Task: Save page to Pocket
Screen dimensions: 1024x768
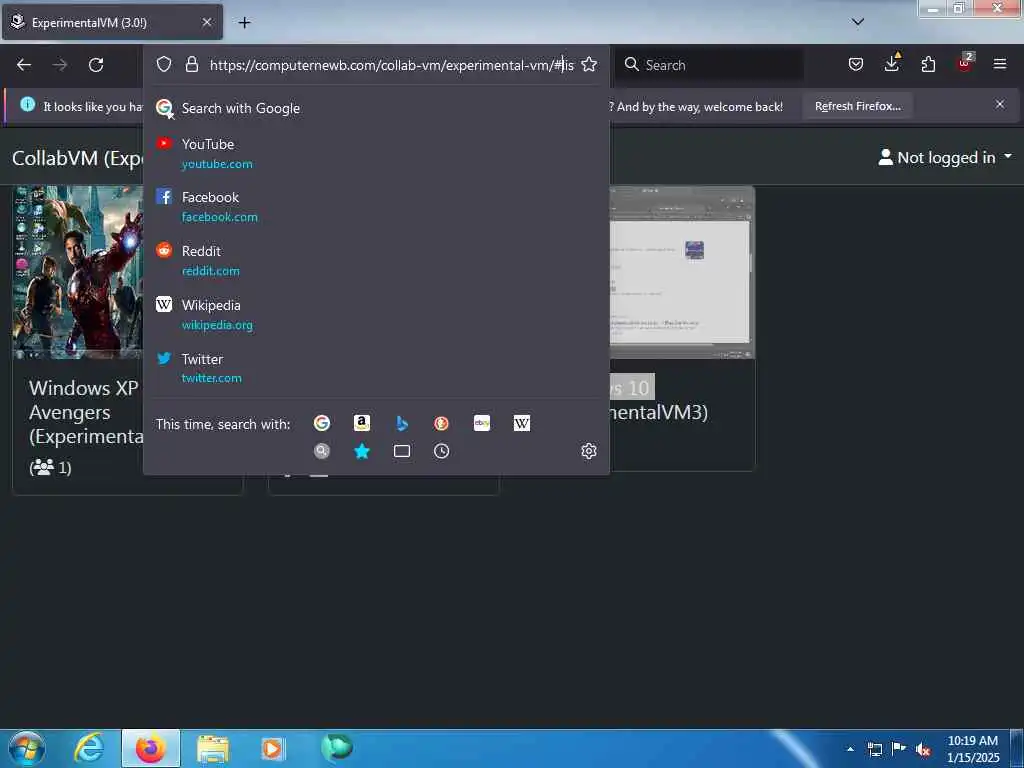Action: click(856, 64)
